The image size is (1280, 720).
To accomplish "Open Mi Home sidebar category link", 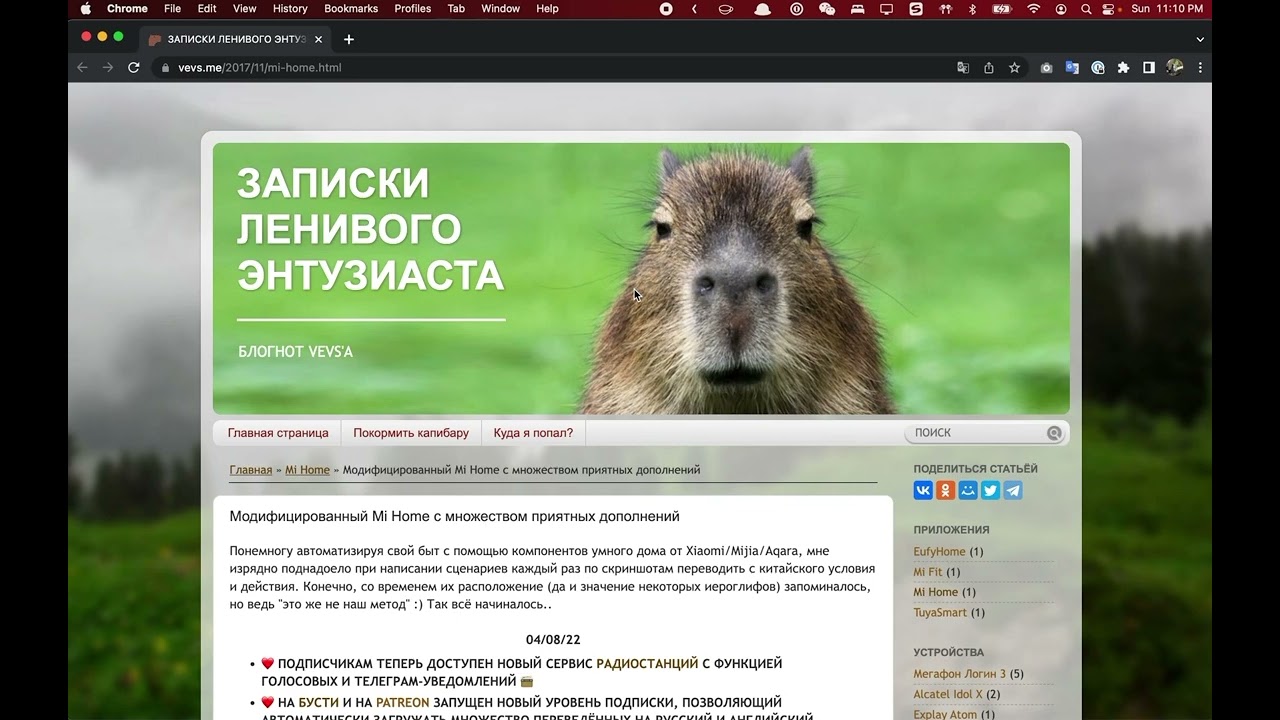I will 935,592.
